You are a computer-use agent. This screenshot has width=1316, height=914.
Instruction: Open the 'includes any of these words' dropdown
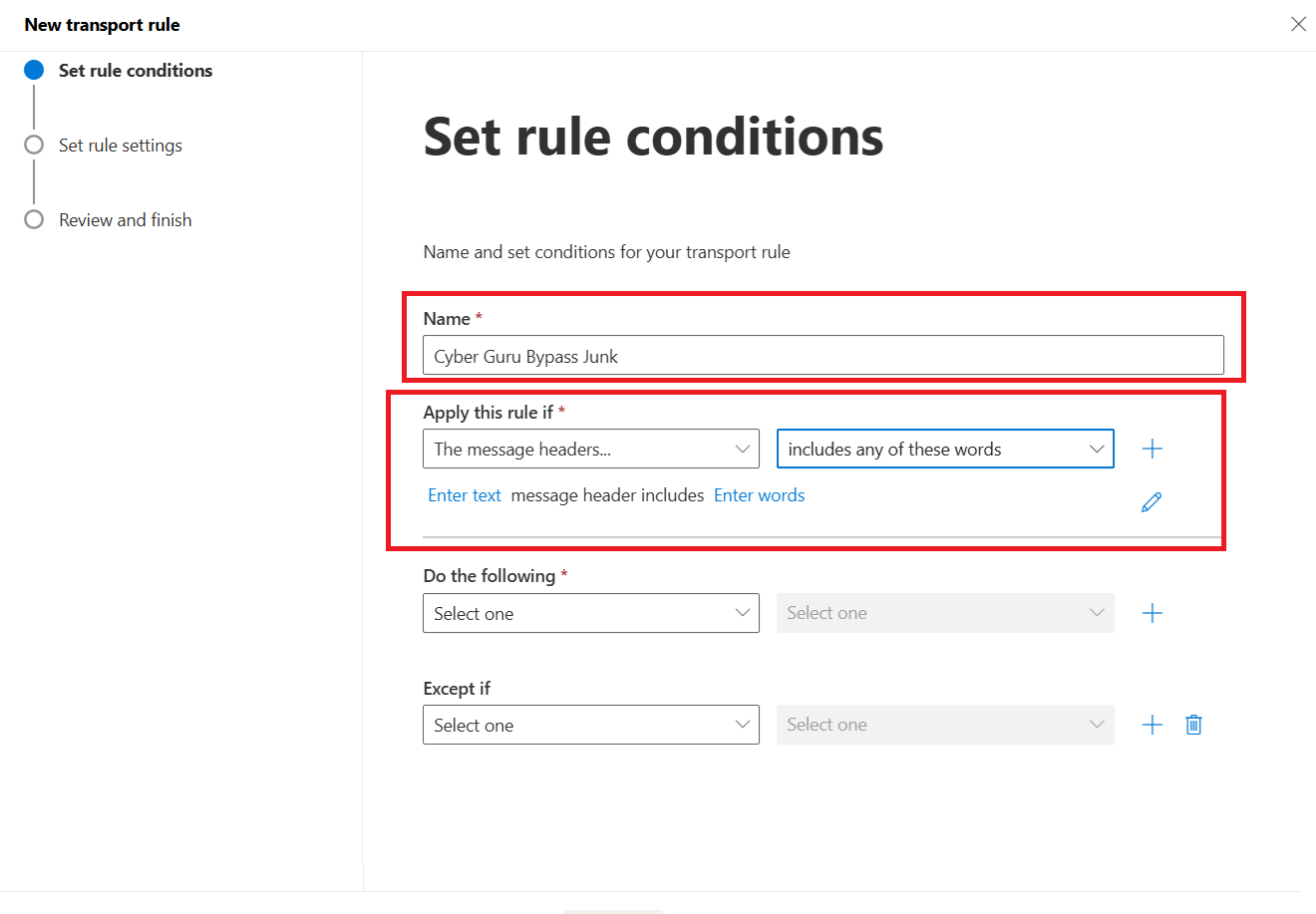[x=945, y=449]
